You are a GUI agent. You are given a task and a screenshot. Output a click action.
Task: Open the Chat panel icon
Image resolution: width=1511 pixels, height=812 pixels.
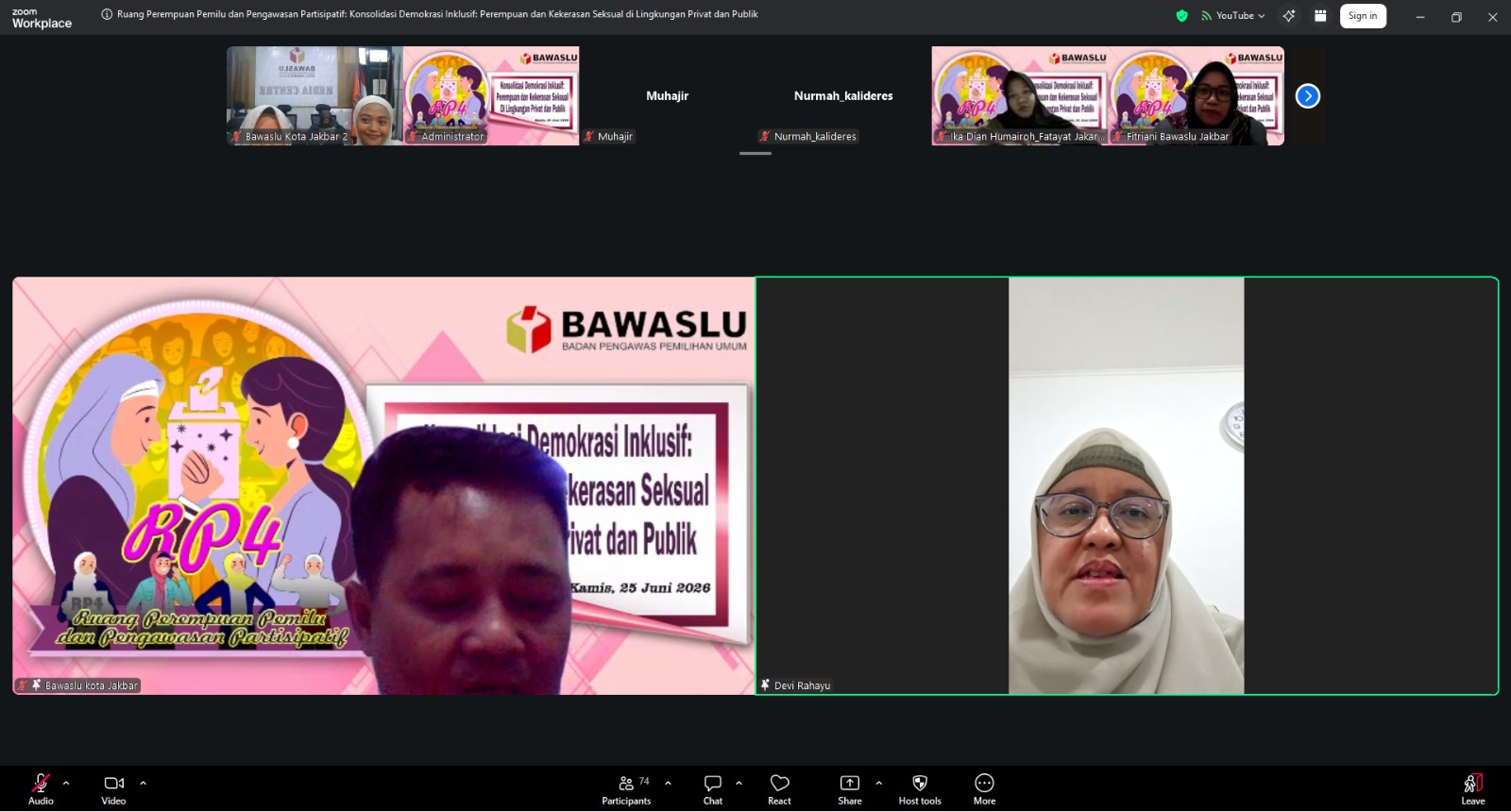pyautogui.click(x=713, y=783)
